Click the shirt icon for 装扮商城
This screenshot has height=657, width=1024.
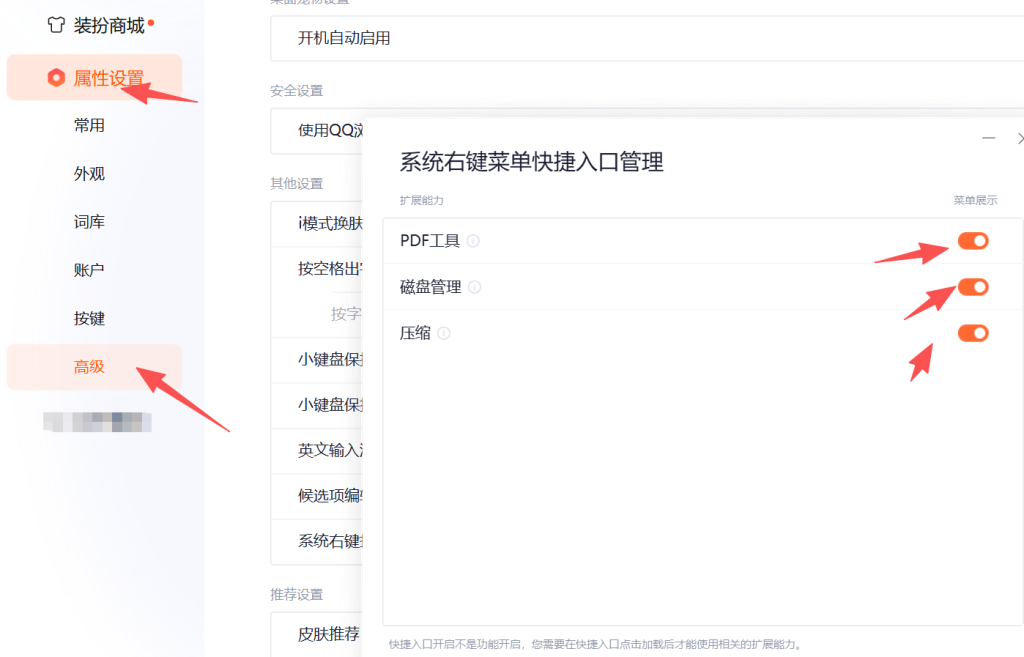pyautogui.click(x=57, y=26)
